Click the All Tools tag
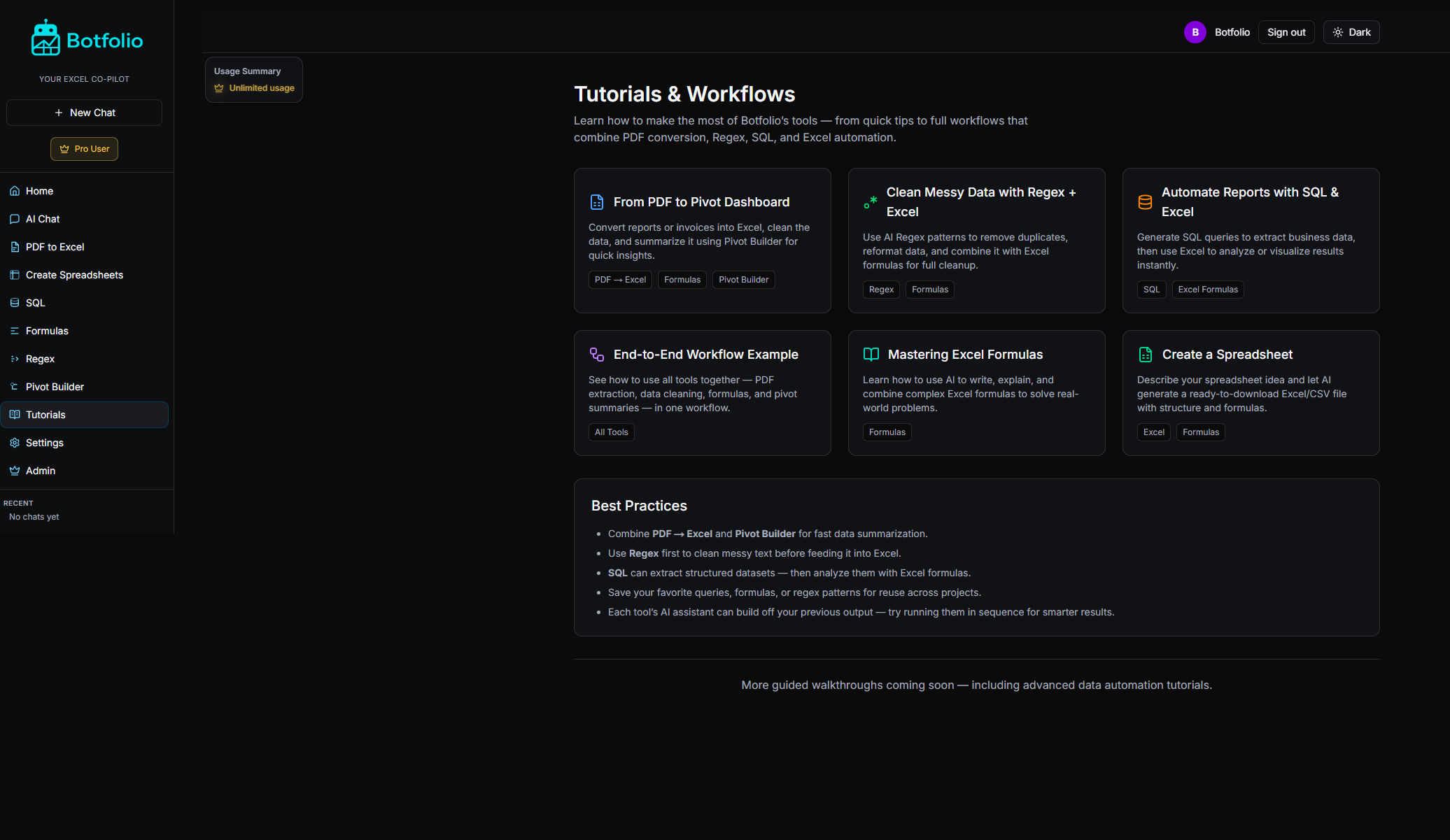Screen dimensions: 1450x840 click(x=611, y=432)
